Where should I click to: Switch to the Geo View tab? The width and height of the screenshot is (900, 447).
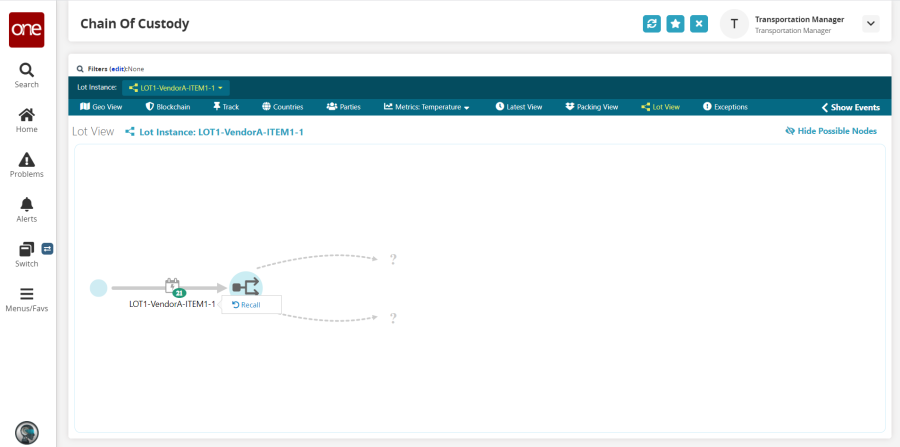[101, 107]
